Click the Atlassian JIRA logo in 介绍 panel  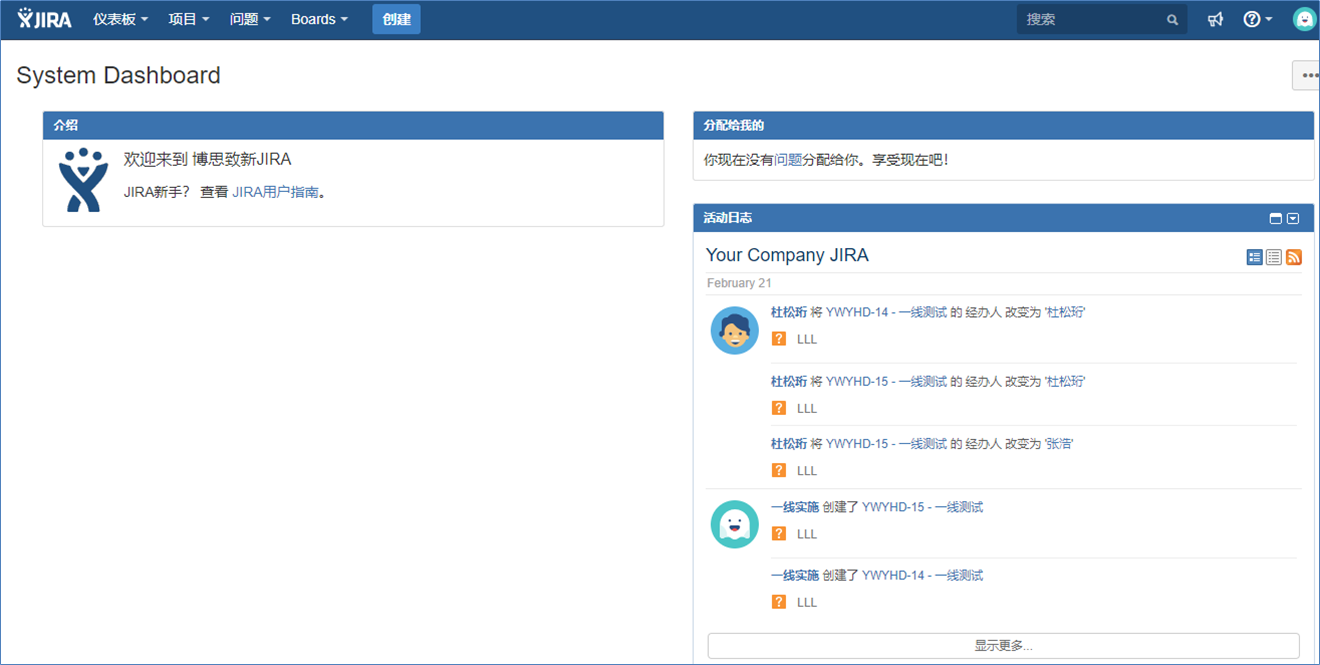tap(83, 180)
